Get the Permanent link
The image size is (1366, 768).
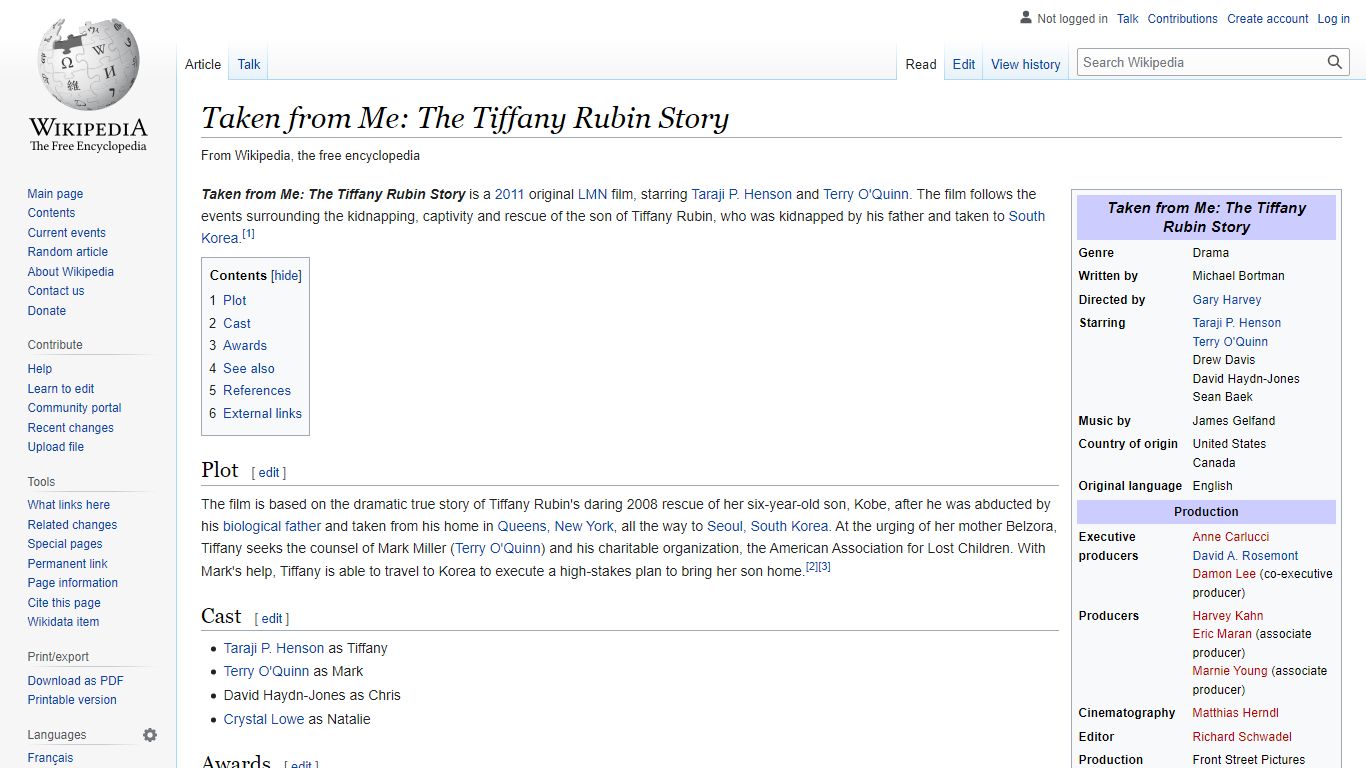(x=67, y=564)
